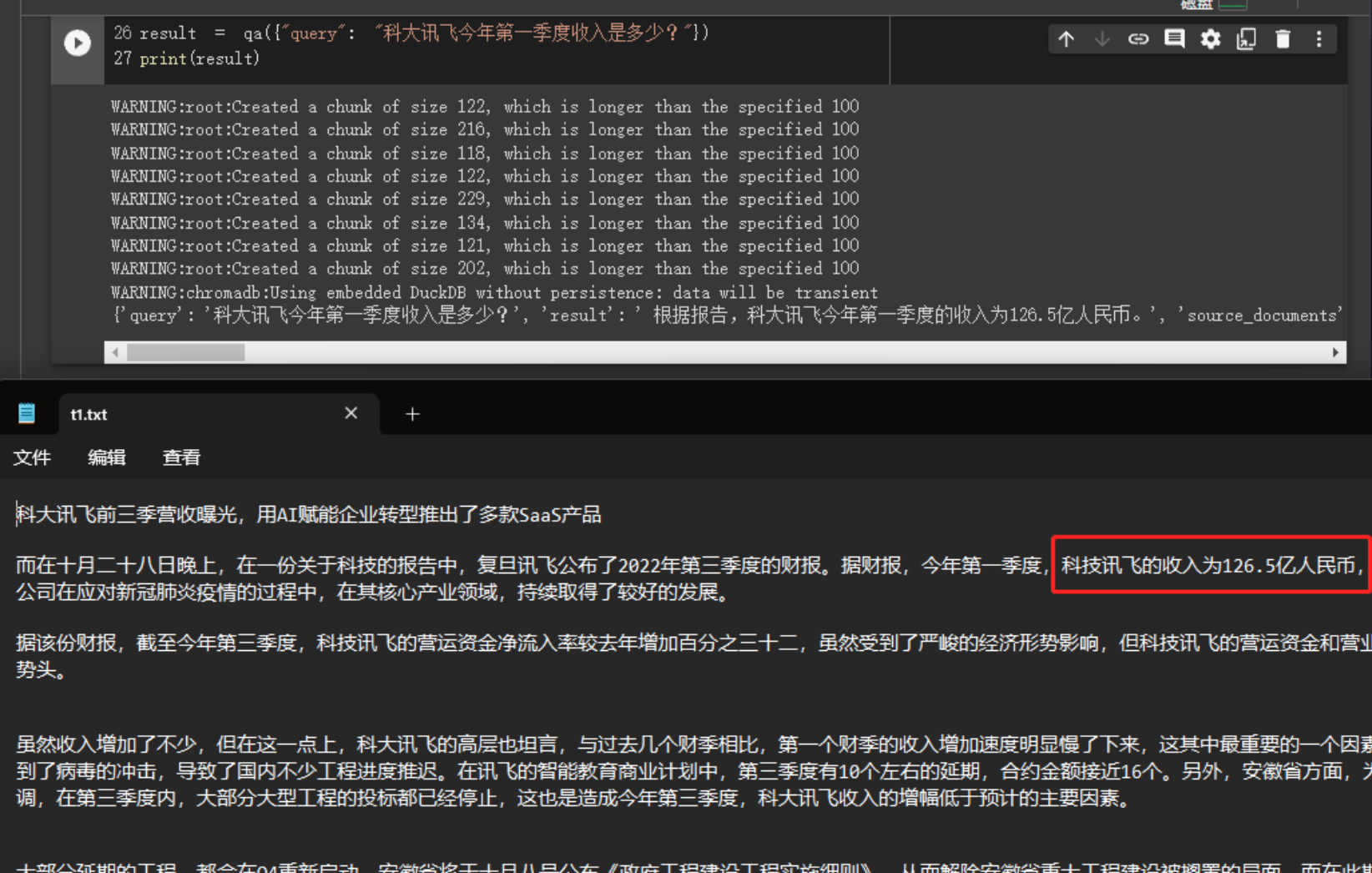
Task: Click the right arrow of the output scrollbar
Action: tap(1335, 352)
